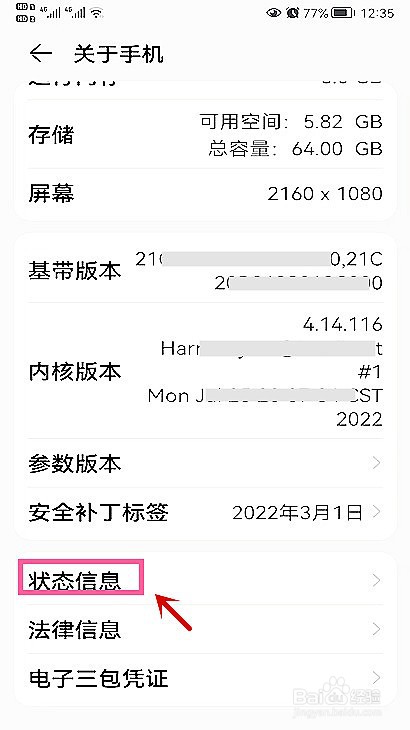The height and width of the screenshot is (730, 410).
Task: Tap the 存储 storage row
Action: [205, 135]
